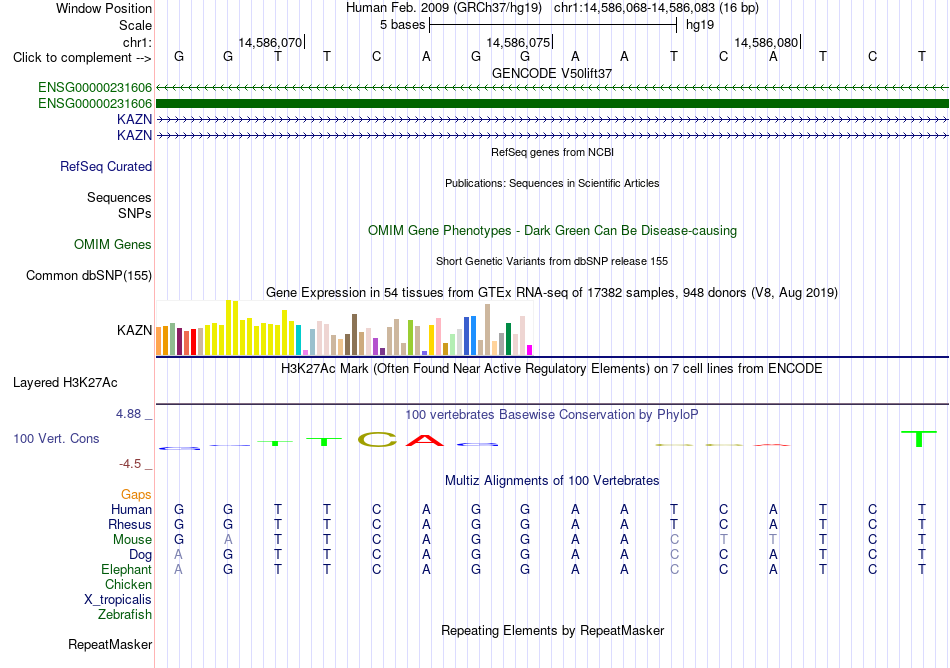Image resolution: width=950 pixels, height=668 pixels.
Task: Click the 'Scale' label
Action: 135,25
